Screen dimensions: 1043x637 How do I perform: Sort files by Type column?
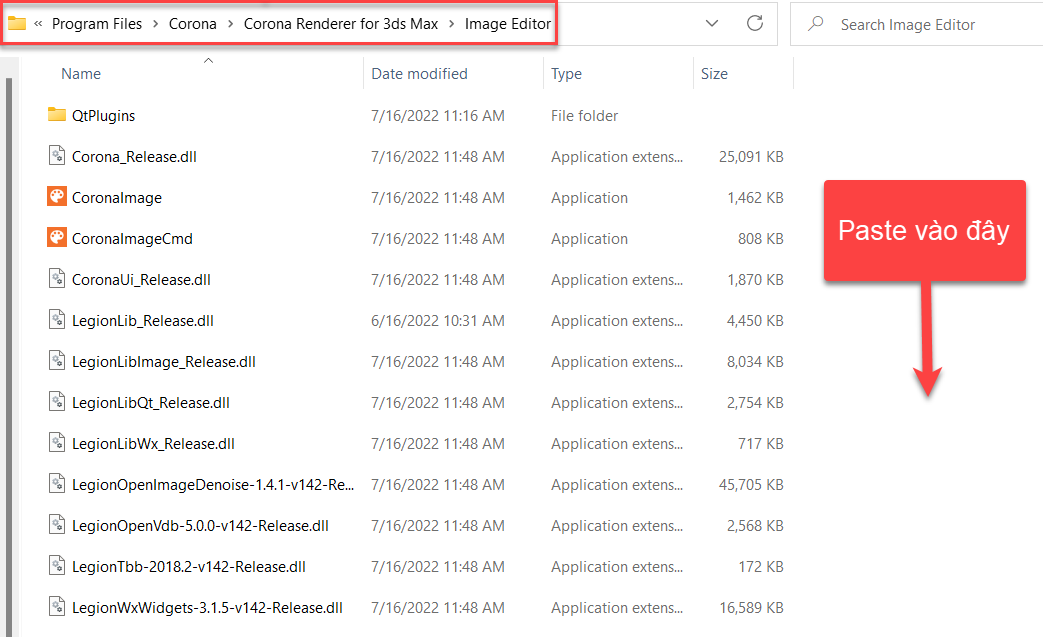click(566, 74)
